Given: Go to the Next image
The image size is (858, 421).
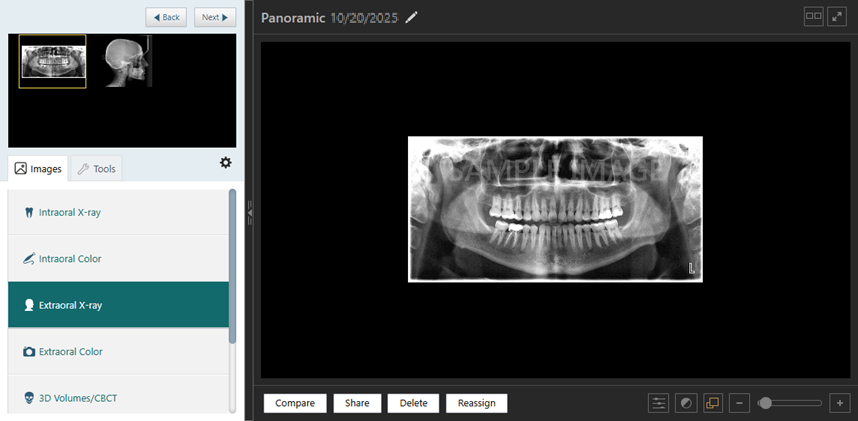Looking at the screenshot, I should [214, 17].
